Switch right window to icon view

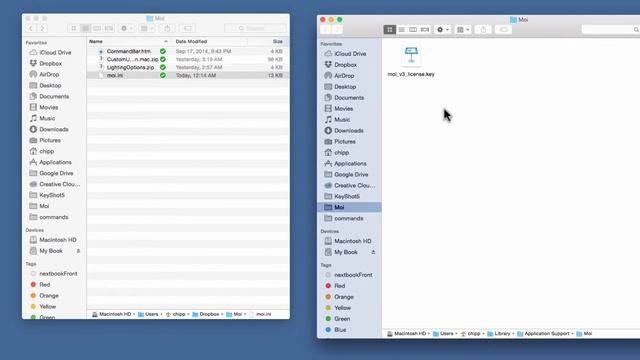389,30
